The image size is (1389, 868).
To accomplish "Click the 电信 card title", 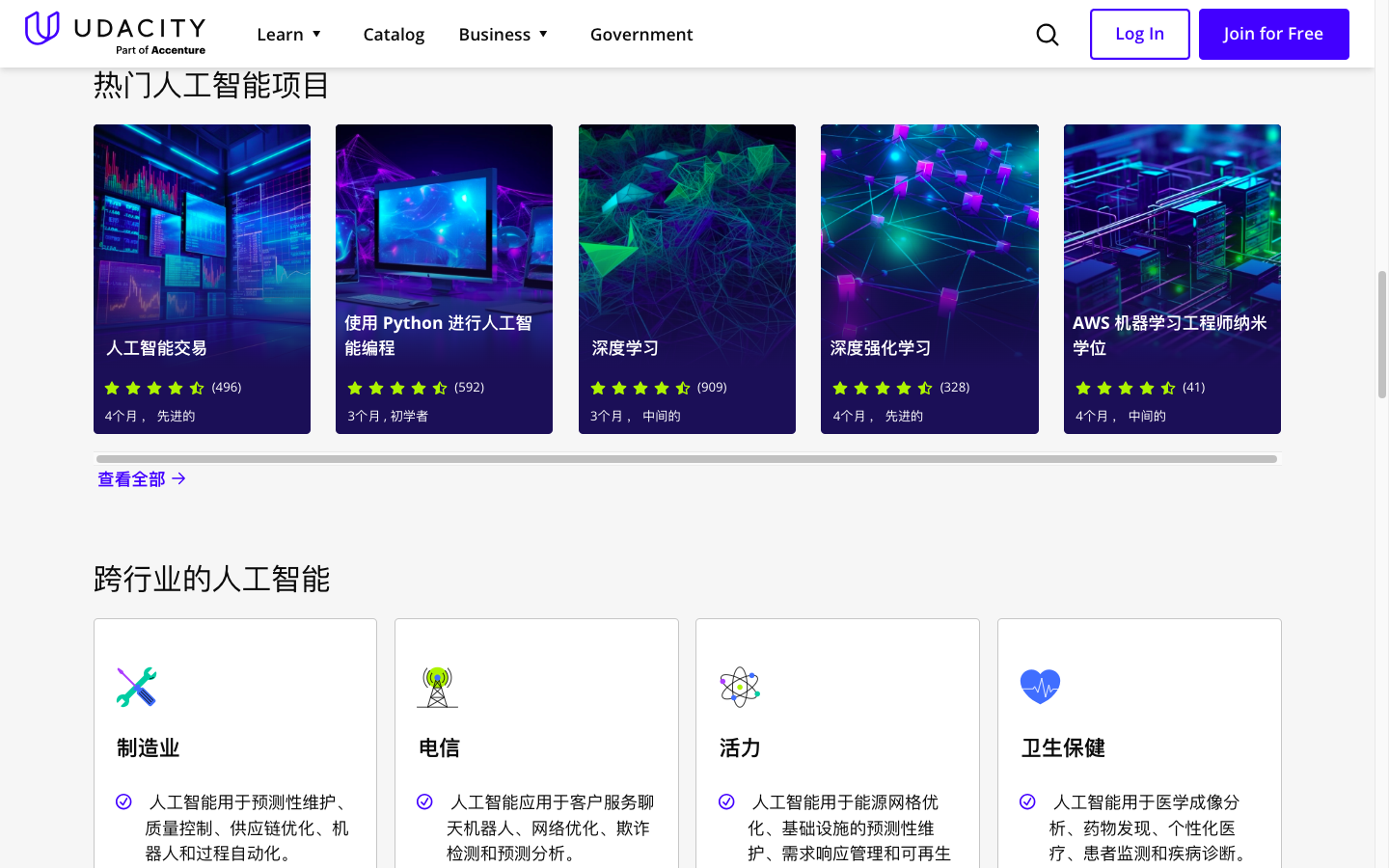I will click(x=439, y=747).
